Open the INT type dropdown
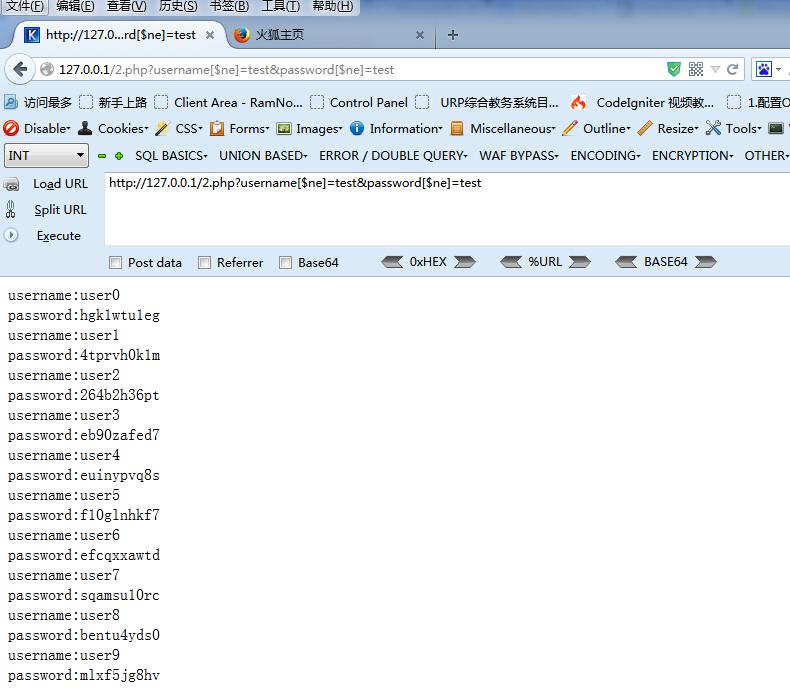 [x=46, y=155]
